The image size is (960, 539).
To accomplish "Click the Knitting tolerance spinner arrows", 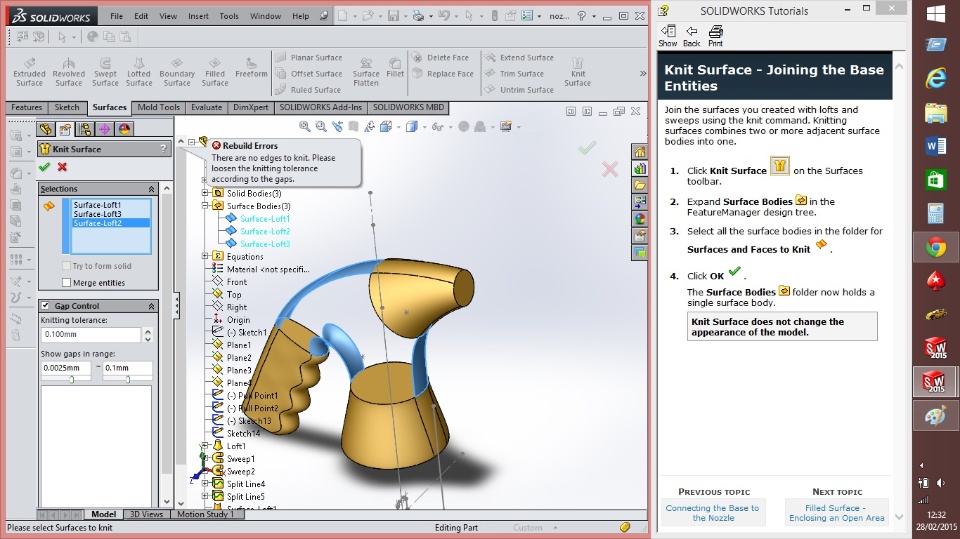I will click(148, 334).
